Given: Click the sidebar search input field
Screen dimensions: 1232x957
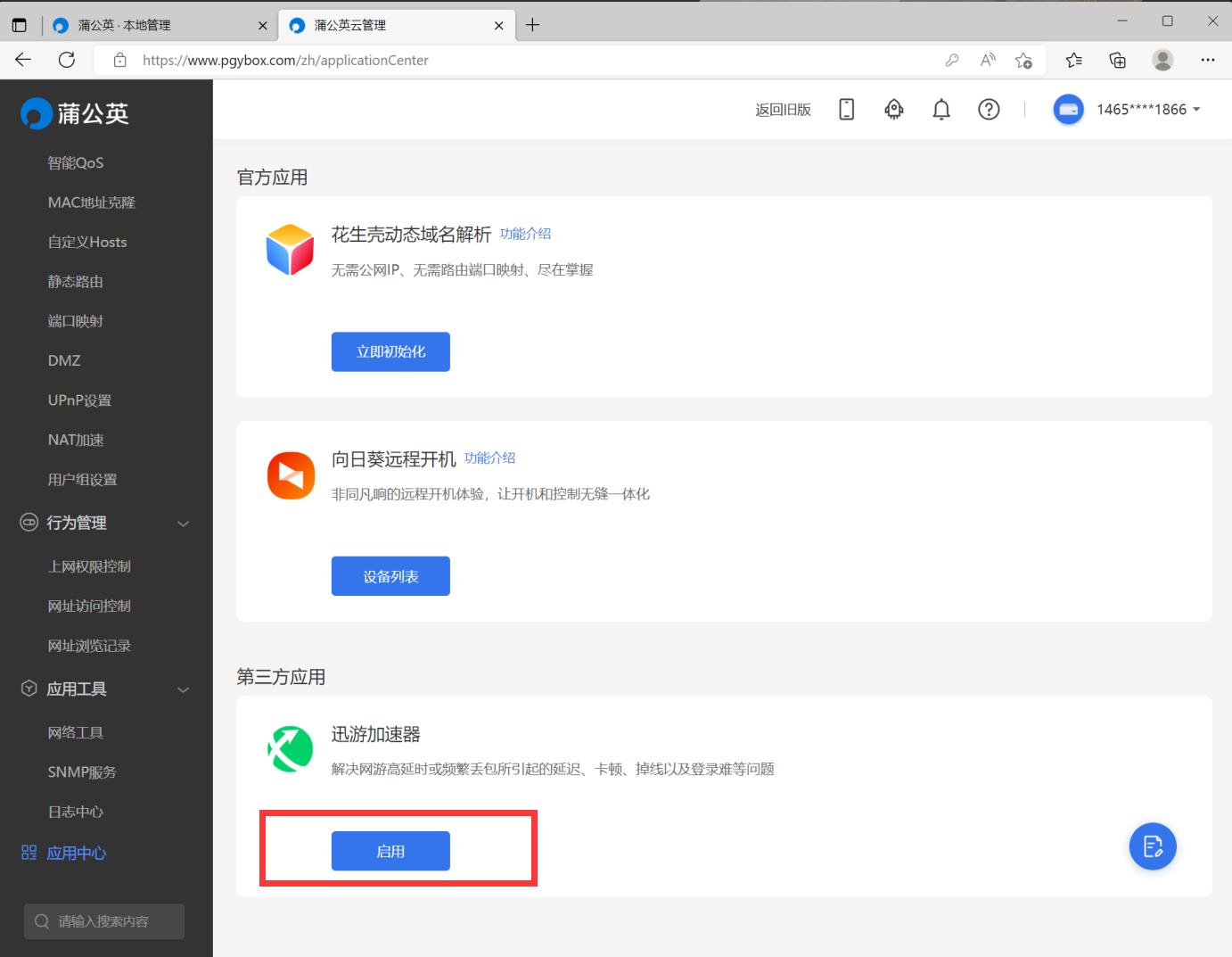Looking at the screenshot, I should [x=103, y=921].
